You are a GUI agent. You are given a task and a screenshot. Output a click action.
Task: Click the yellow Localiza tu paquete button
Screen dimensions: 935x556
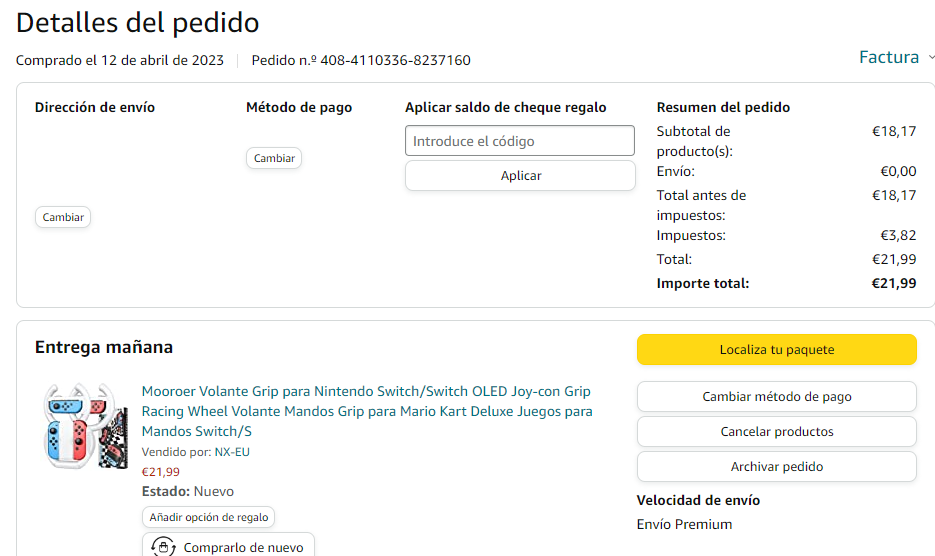776,350
